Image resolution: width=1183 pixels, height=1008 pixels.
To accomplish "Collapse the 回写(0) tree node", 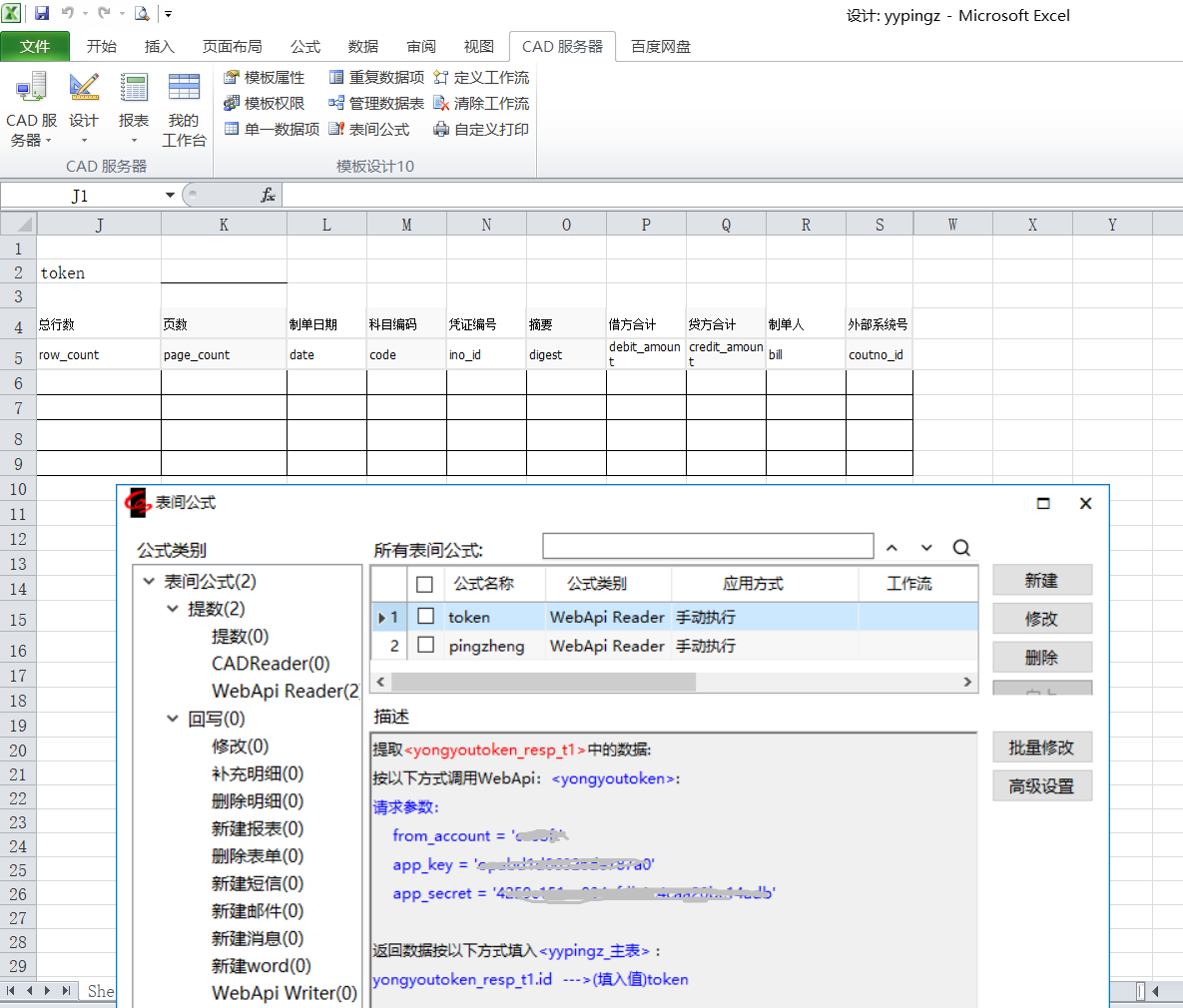I will [x=173, y=719].
